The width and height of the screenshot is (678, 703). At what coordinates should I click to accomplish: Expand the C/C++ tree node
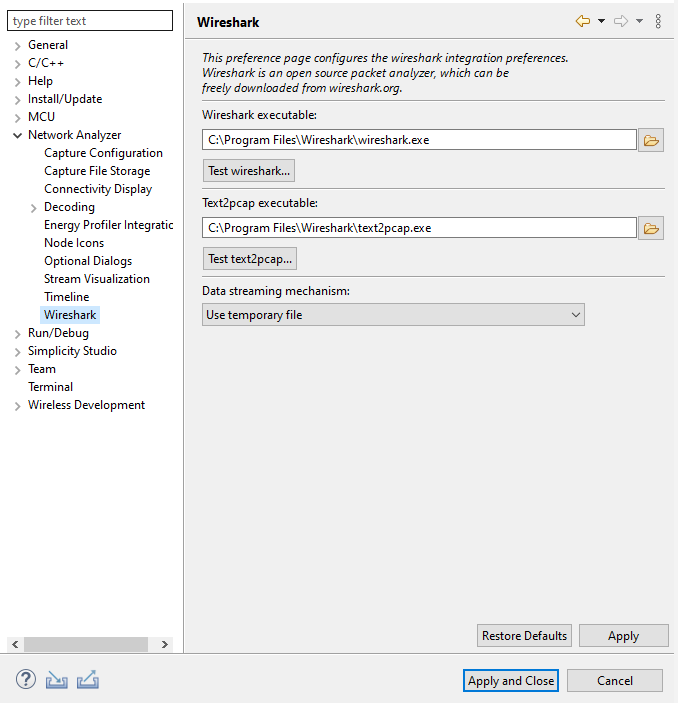tap(17, 64)
